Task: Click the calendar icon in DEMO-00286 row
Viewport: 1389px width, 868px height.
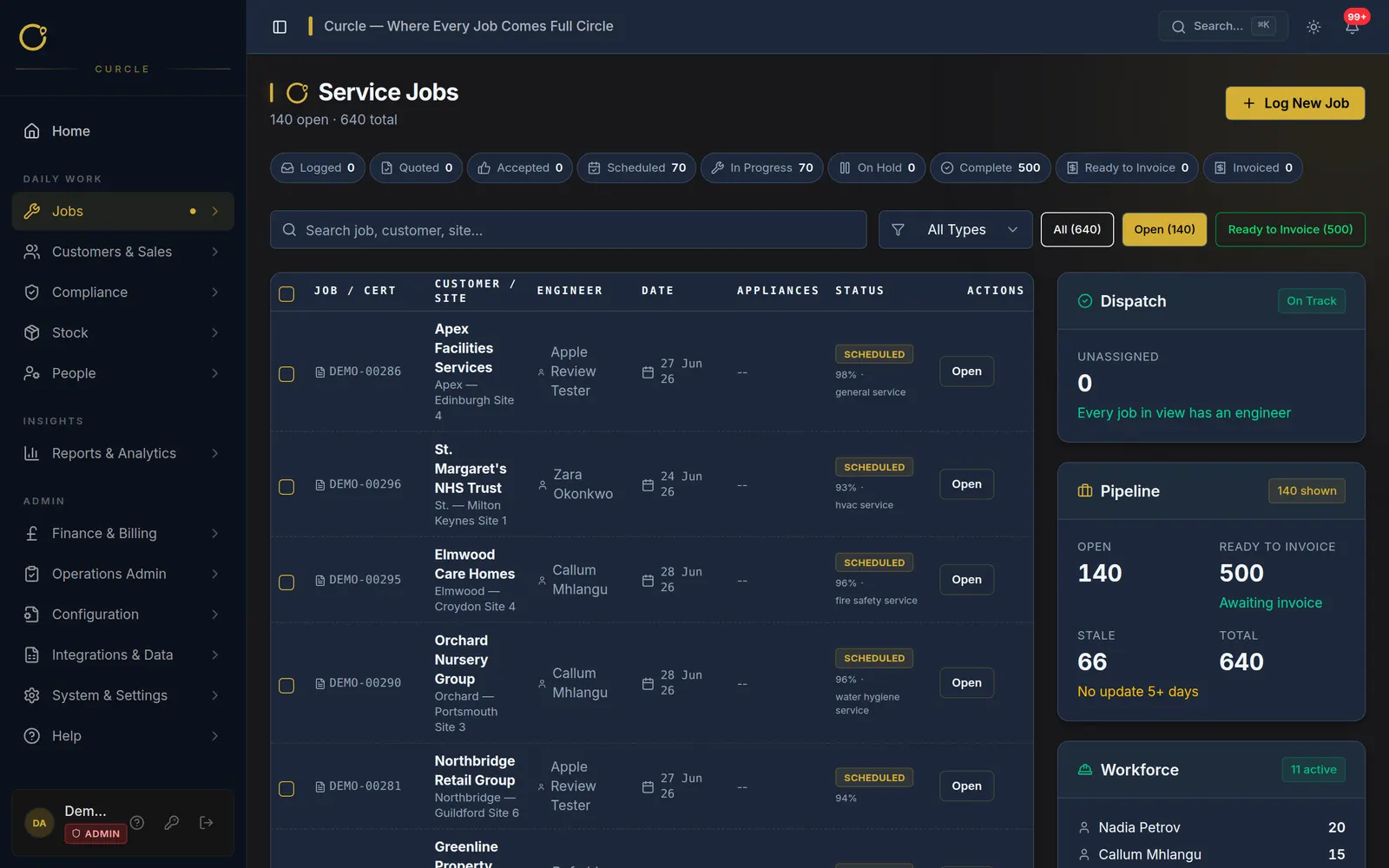Action: (x=648, y=372)
